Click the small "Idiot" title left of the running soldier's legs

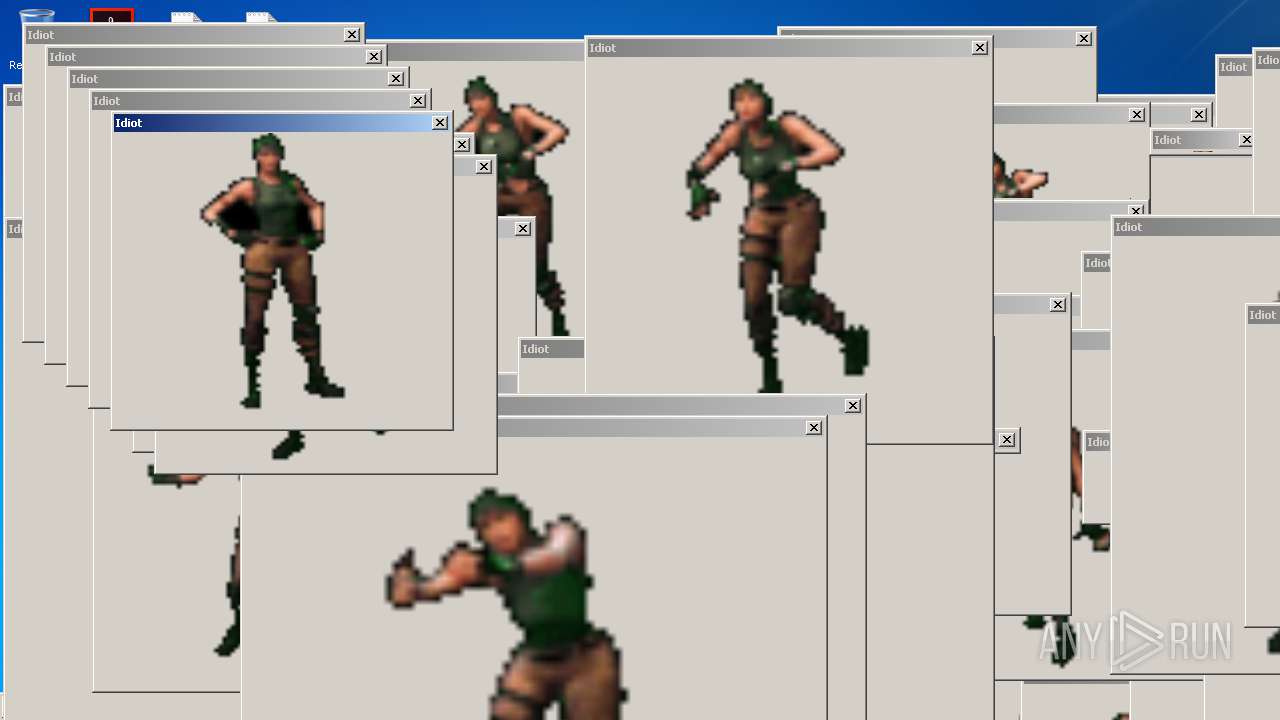[536, 349]
